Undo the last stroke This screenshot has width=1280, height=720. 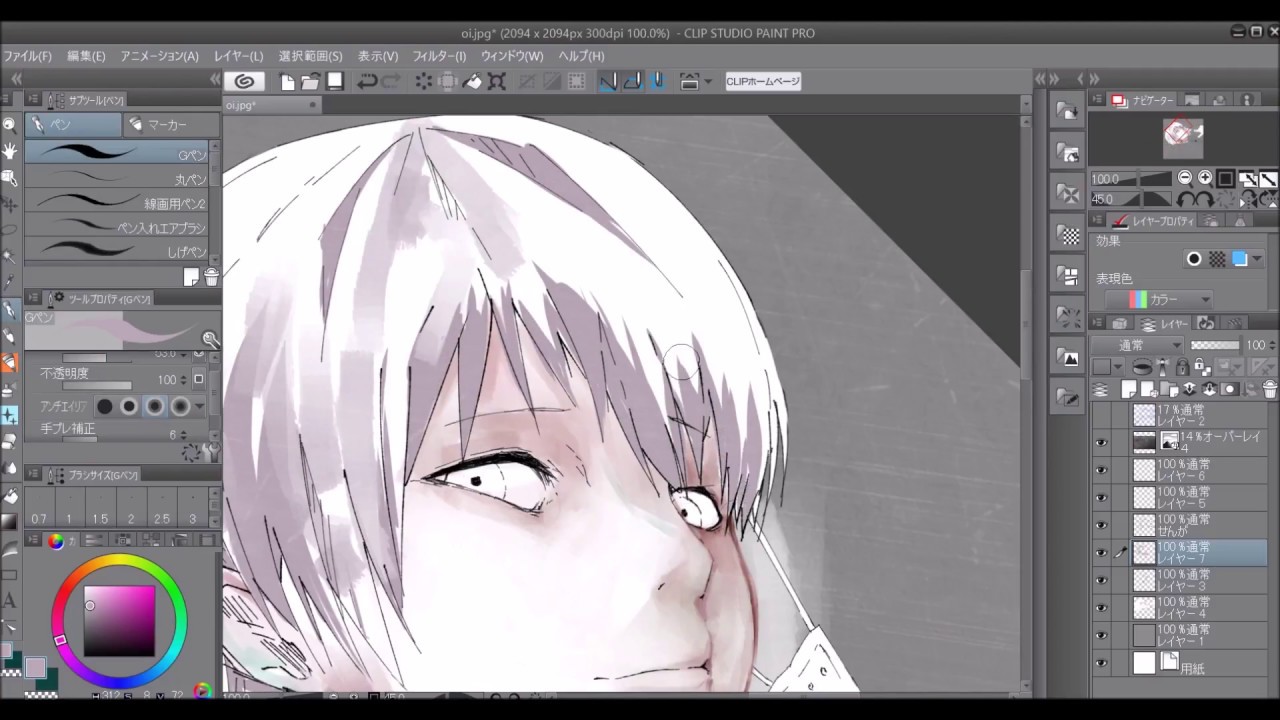pos(367,82)
